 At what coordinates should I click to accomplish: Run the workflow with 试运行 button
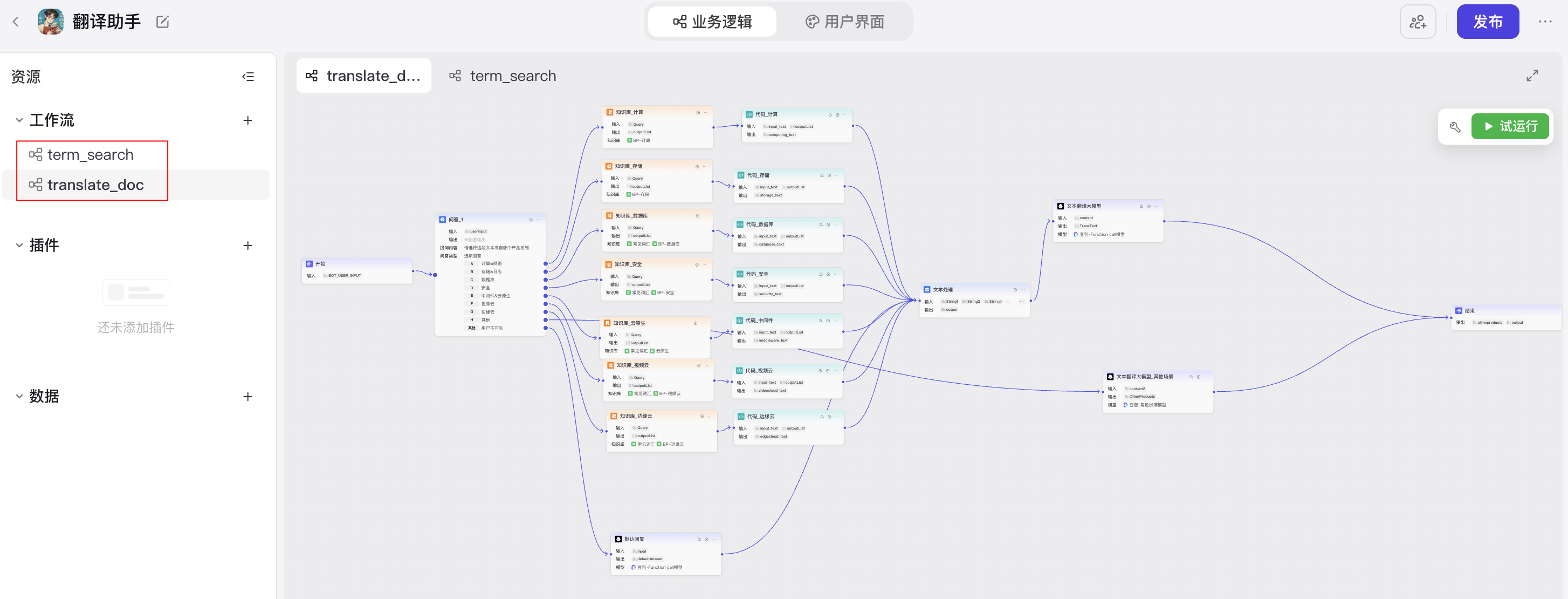(1510, 127)
